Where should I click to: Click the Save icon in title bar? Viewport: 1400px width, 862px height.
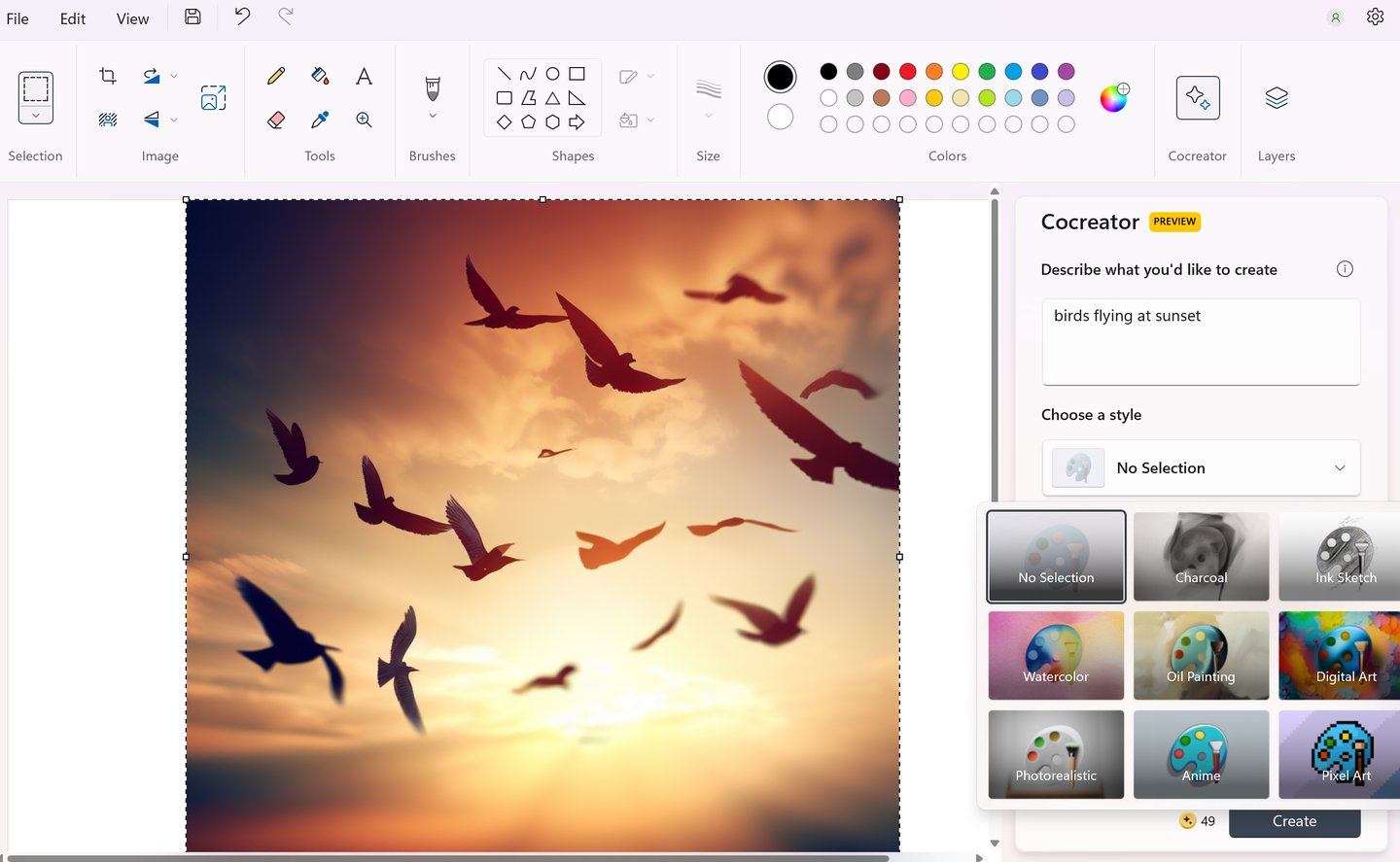[192, 17]
